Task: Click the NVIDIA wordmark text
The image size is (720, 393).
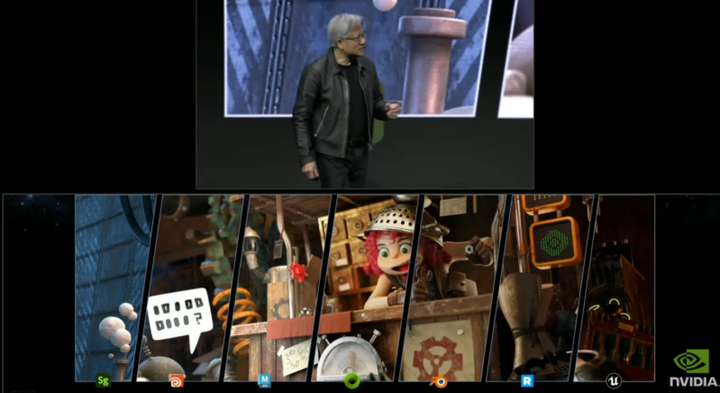Action: click(694, 382)
